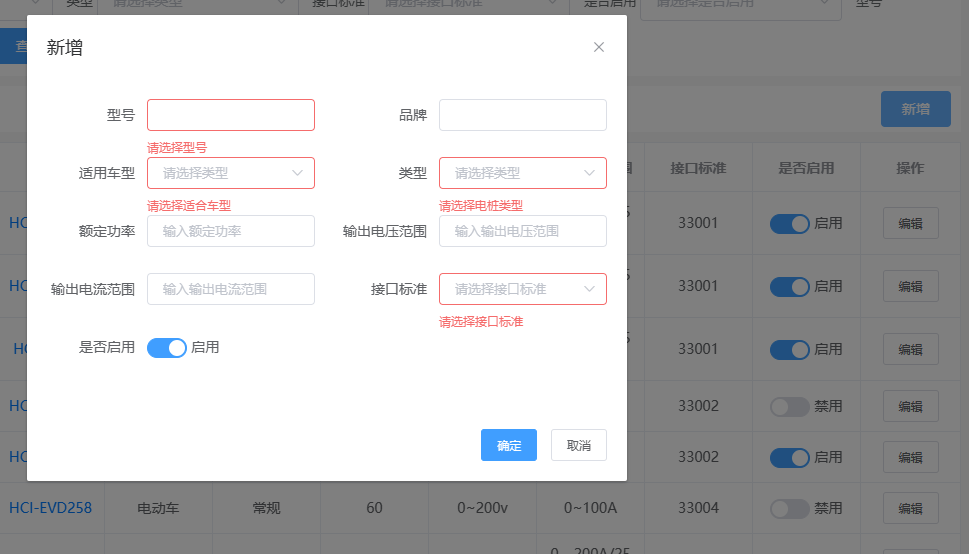Click the 接口标准 column header
This screenshot has height=554, width=969.
pyautogui.click(x=698, y=168)
